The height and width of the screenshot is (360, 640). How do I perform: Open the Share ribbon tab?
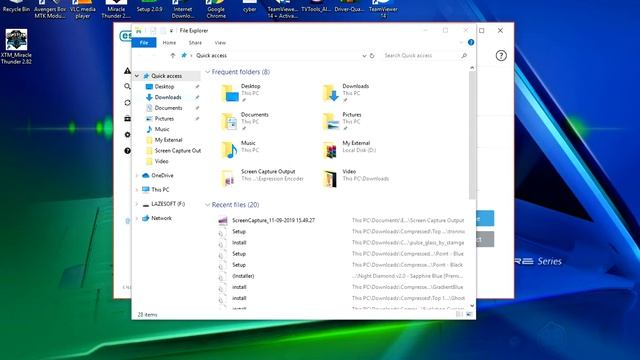(x=195, y=42)
